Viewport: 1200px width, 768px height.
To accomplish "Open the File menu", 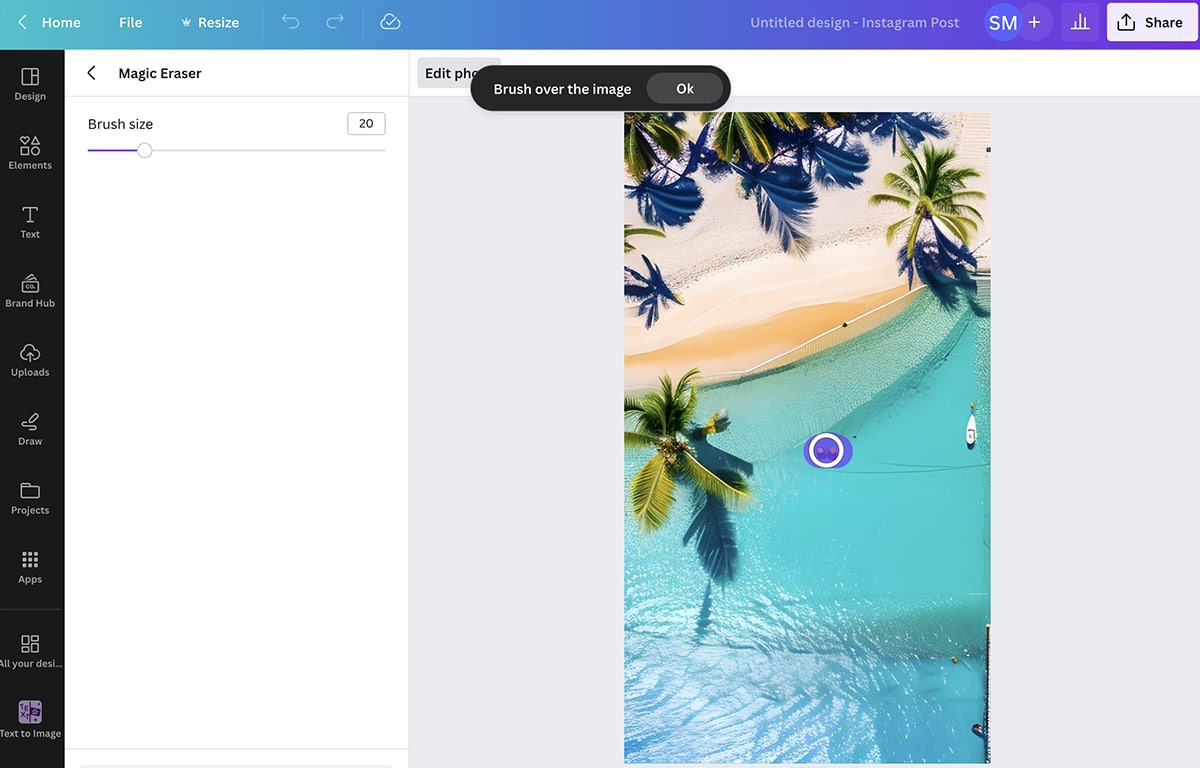I will coord(131,22).
